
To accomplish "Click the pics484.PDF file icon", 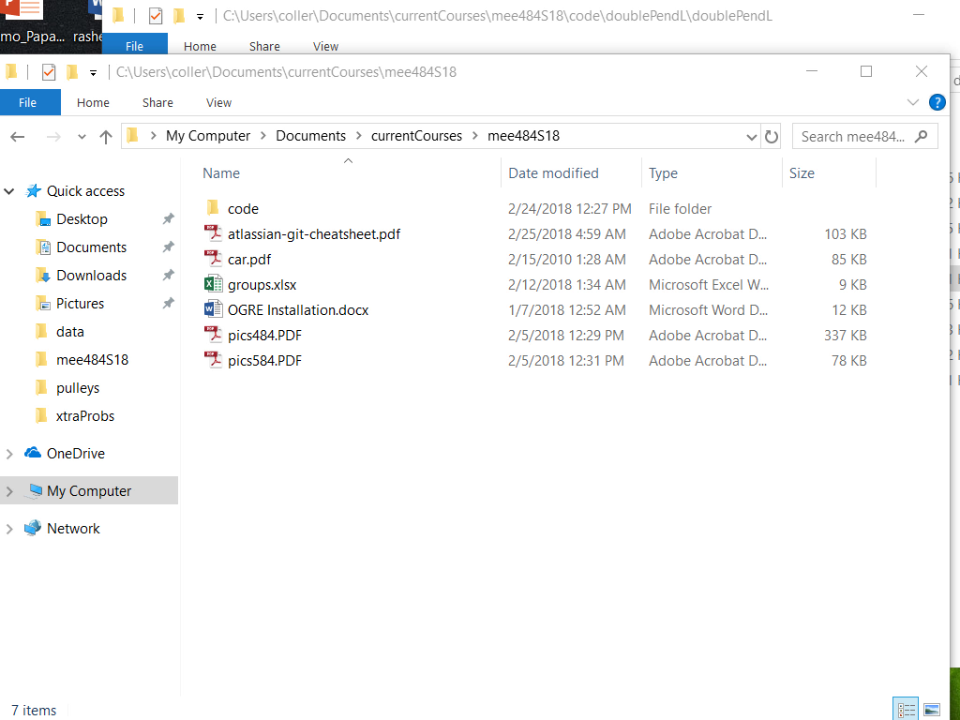I will [x=212, y=335].
